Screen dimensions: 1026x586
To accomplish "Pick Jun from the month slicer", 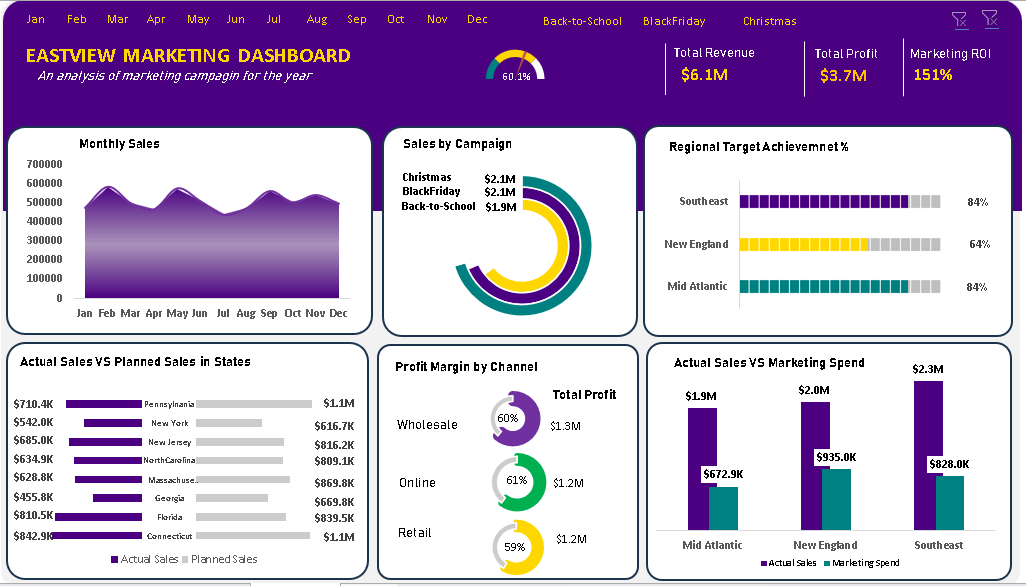I will coord(235,19).
